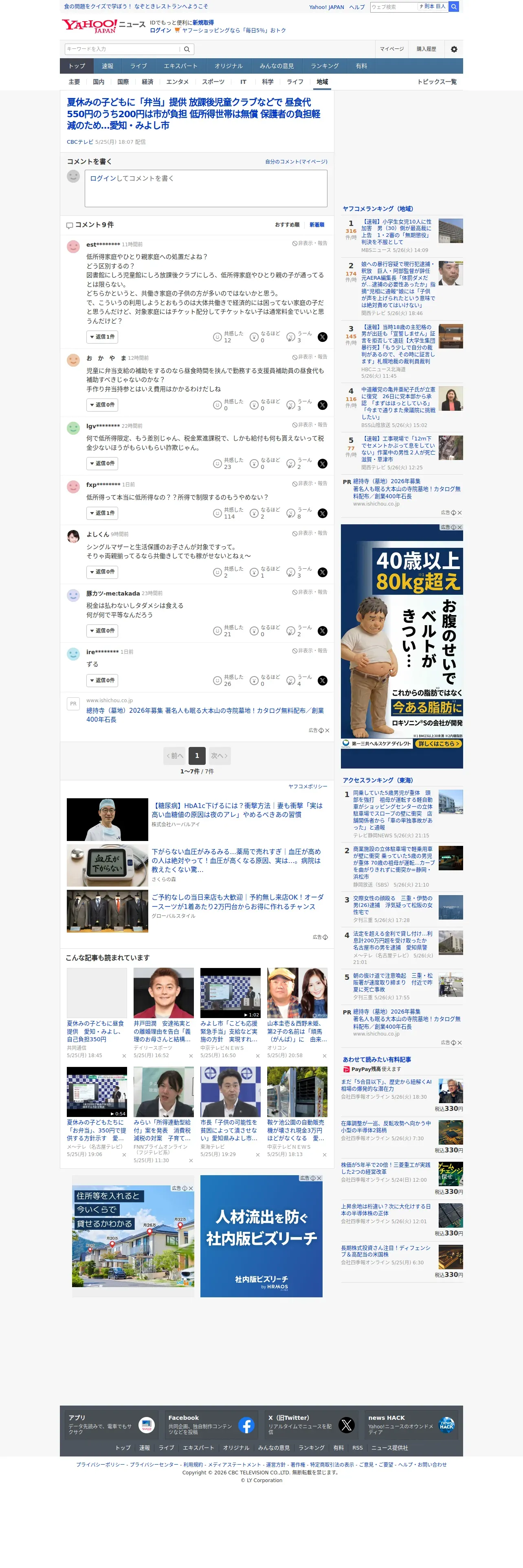Screen dimensions: 523x1568
Task: Toggle 共感した on est******** comment
Action: pyautogui.click(x=218, y=337)
